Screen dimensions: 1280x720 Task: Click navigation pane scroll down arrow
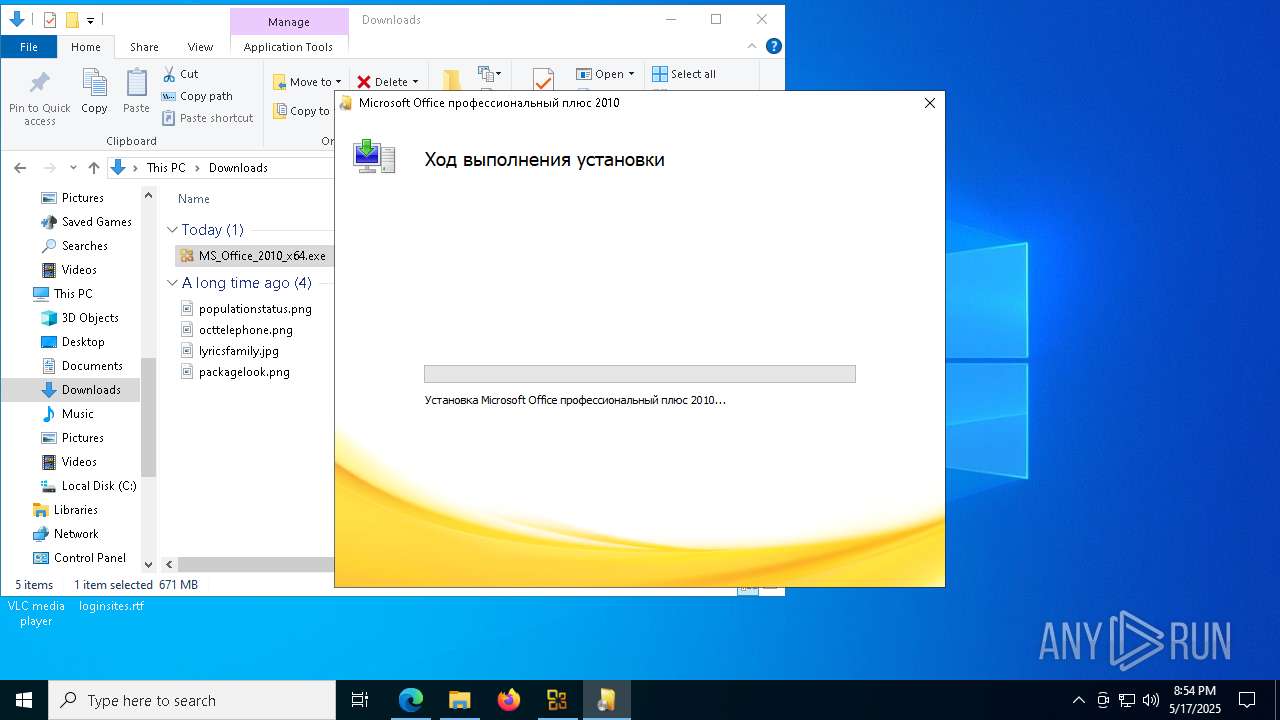click(149, 565)
